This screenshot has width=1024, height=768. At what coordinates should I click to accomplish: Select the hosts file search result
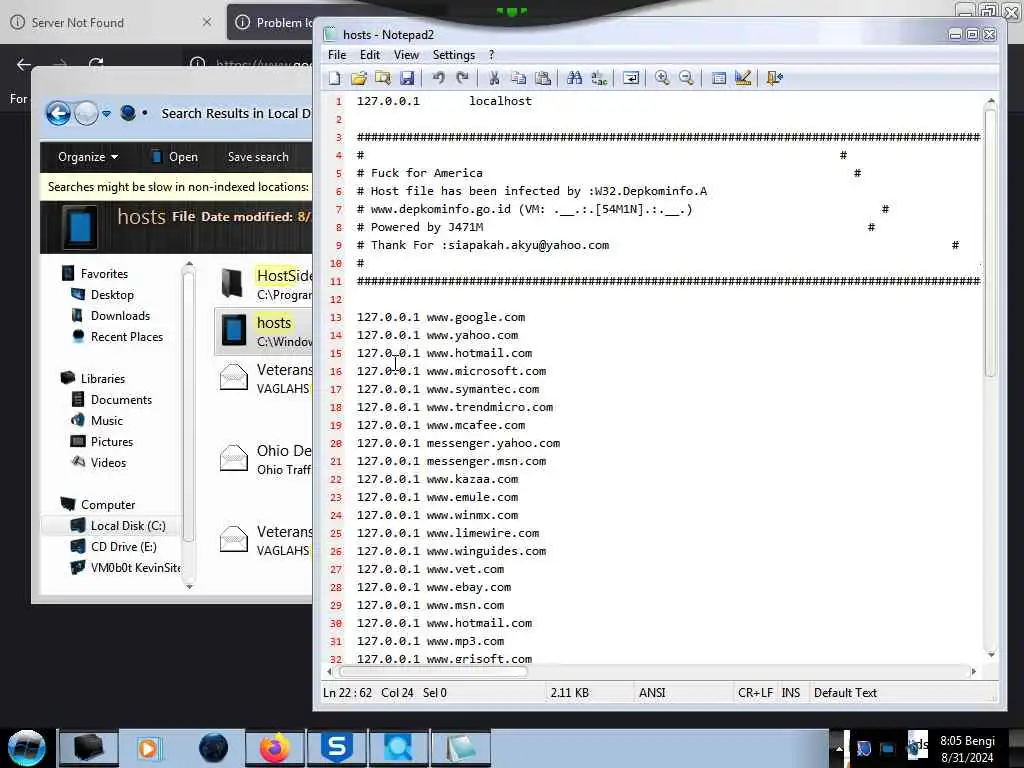point(264,331)
